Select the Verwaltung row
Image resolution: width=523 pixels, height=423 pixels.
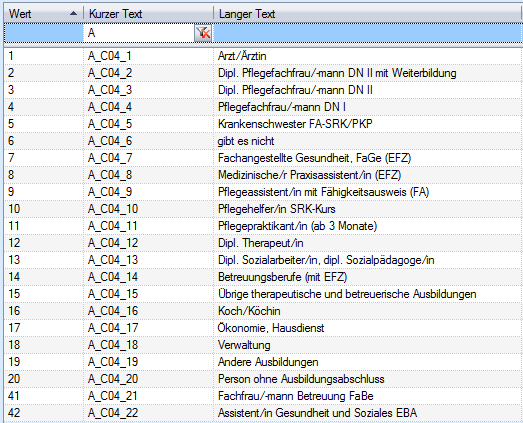[x=264, y=345]
